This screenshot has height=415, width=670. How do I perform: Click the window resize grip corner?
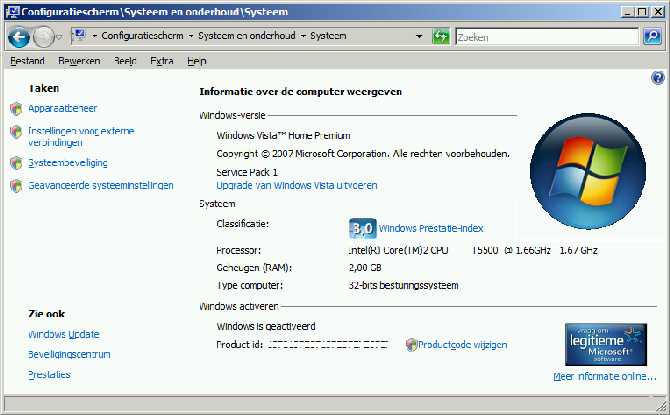pos(661,404)
